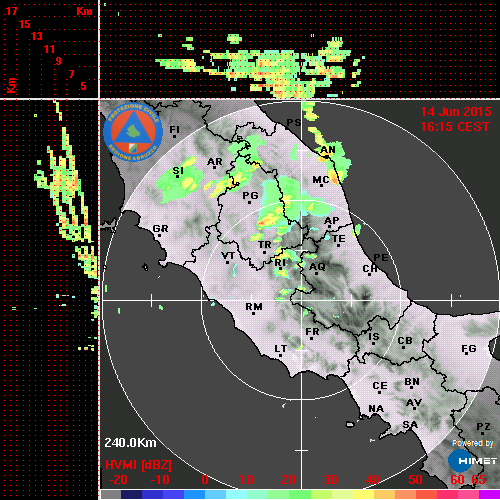This screenshot has height=500, width=500.
Task: Click the HVMI [dBZ] legend title
Action: pos(138,465)
